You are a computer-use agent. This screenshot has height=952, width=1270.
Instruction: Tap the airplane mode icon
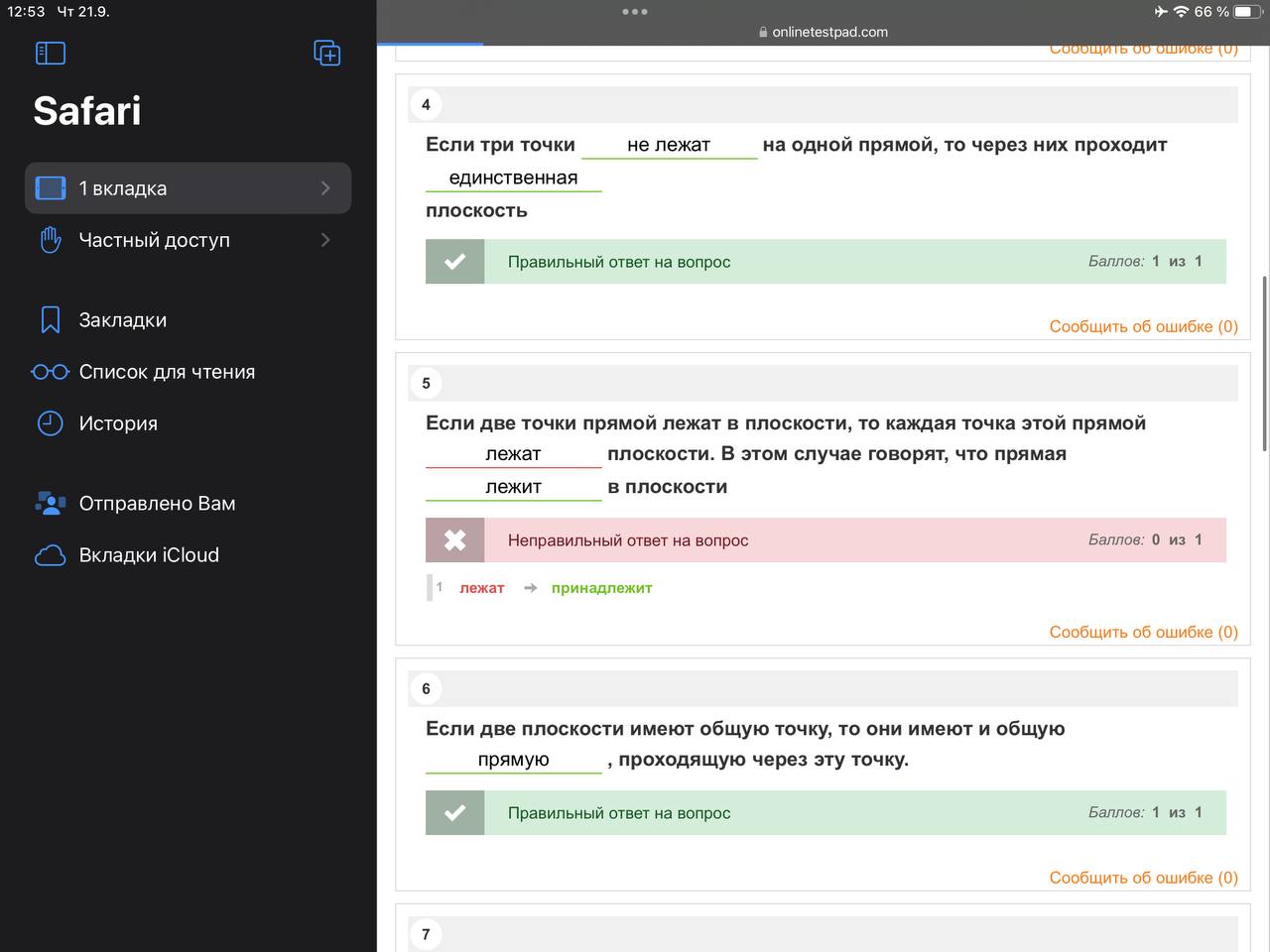point(1161,12)
